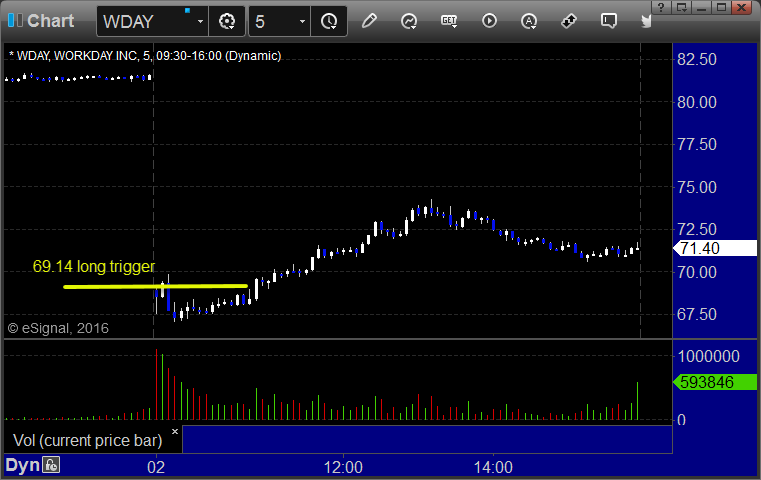The width and height of the screenshot is (761, 480).
Task: Click the 67.50 price axis label
Action: tap(696, 314)
